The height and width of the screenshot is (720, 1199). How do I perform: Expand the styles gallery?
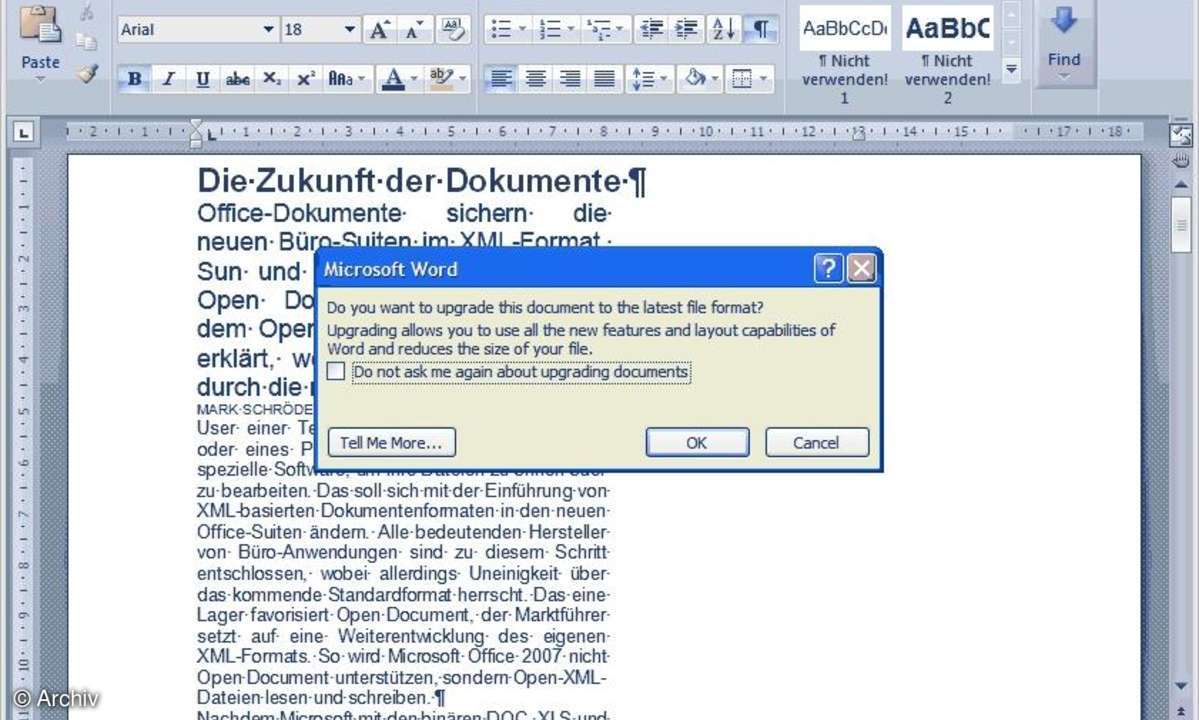(1011, 70)
